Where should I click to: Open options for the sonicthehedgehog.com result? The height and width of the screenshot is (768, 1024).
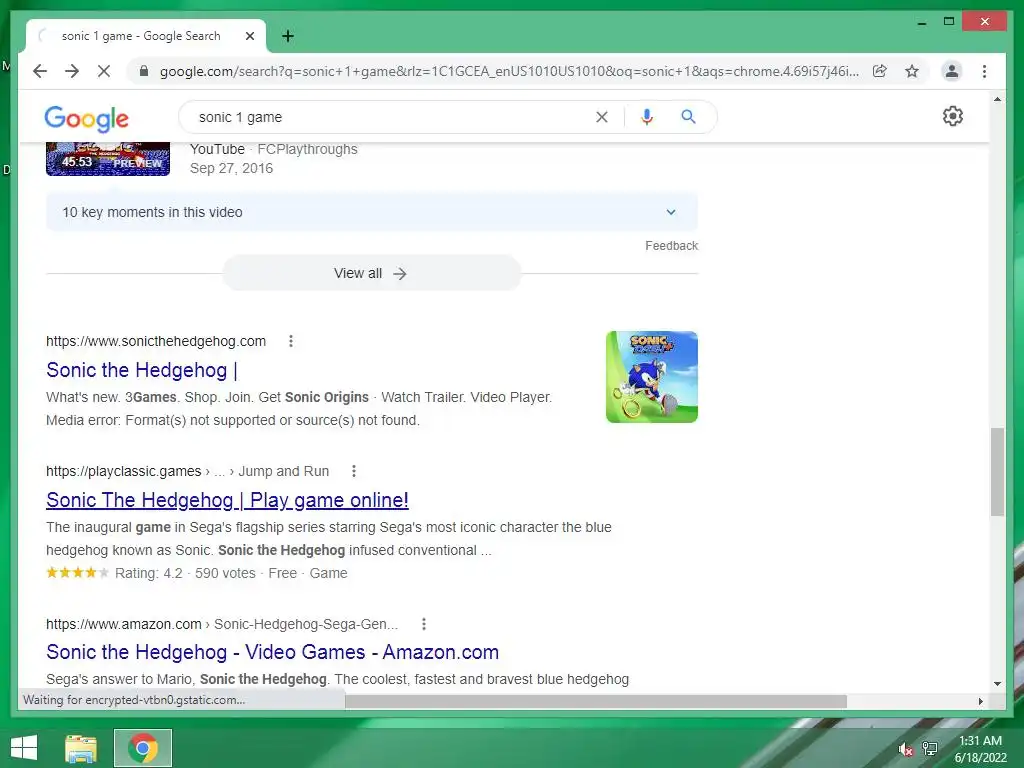pos(291,341)
